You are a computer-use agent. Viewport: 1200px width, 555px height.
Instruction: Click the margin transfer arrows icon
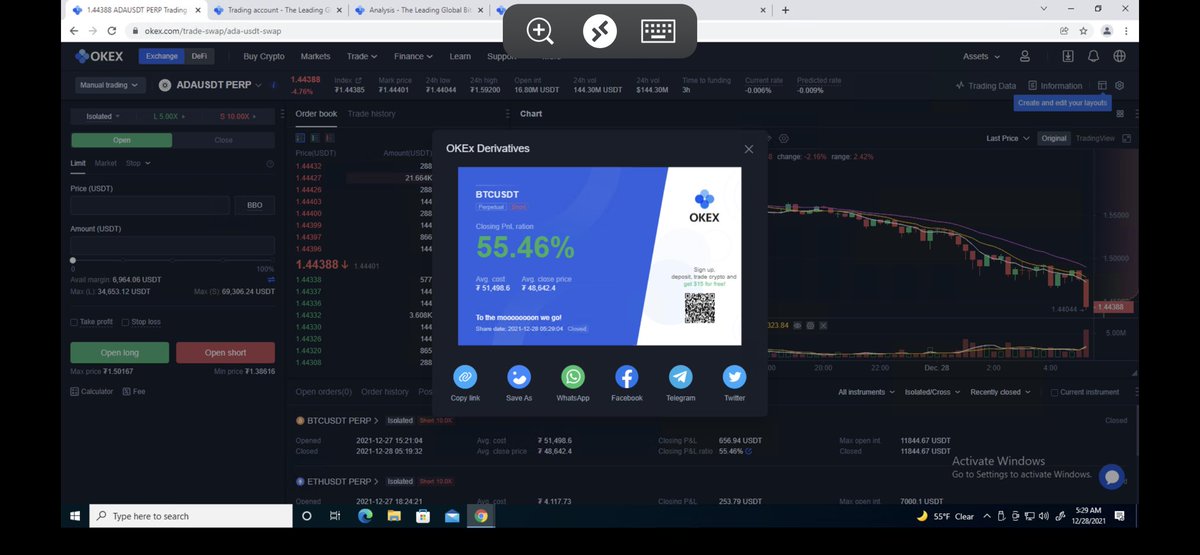tap(271, 280)
